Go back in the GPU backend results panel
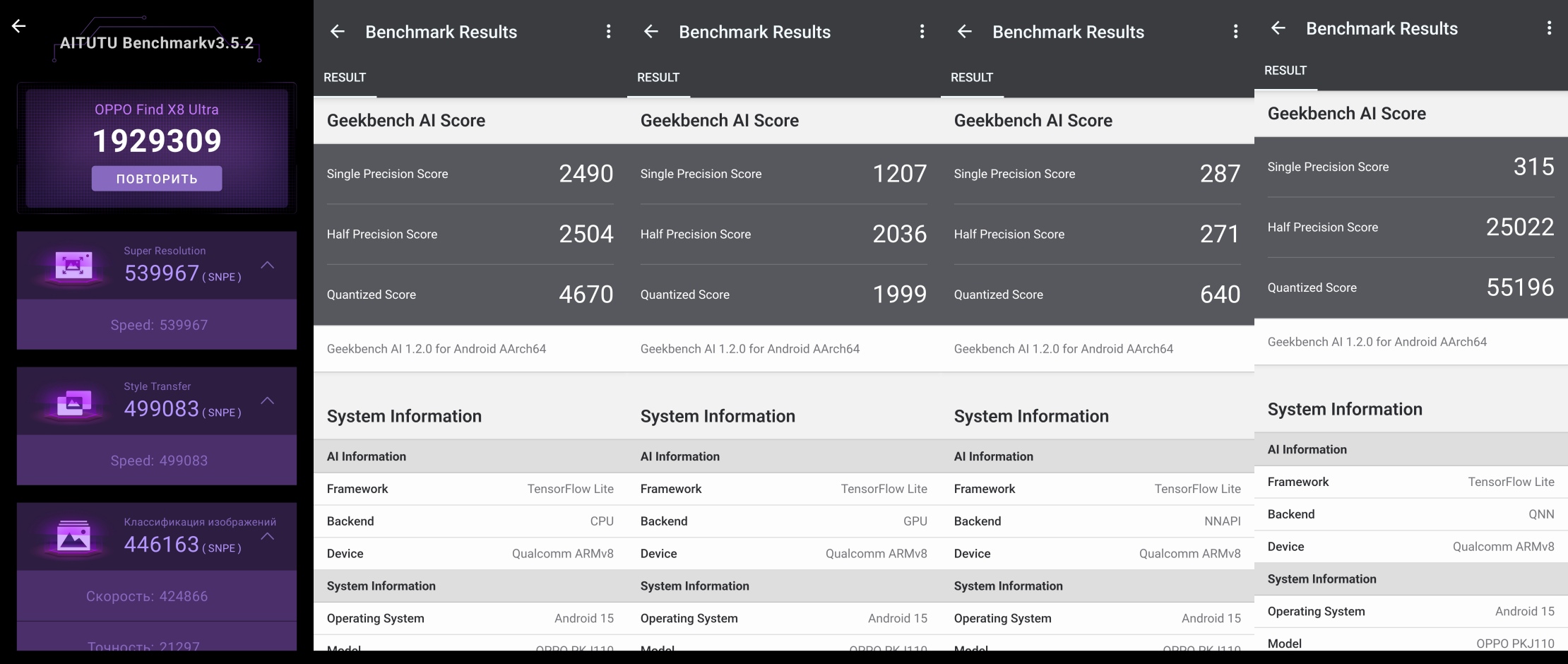This screenshot has width=1568, height=664. tap(651, 32)
